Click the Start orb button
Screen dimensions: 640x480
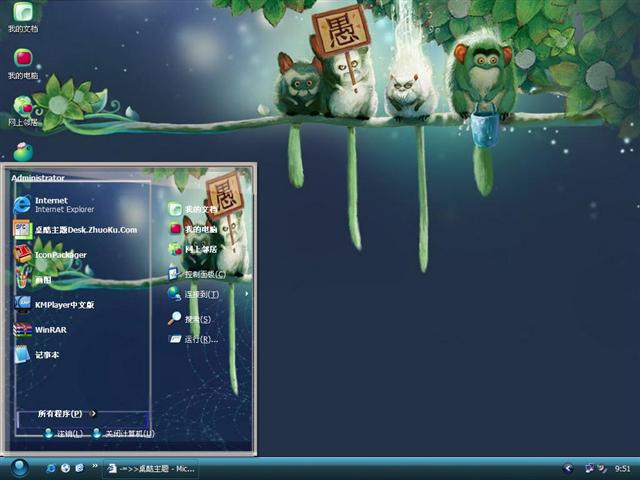(x=19, y=468)
